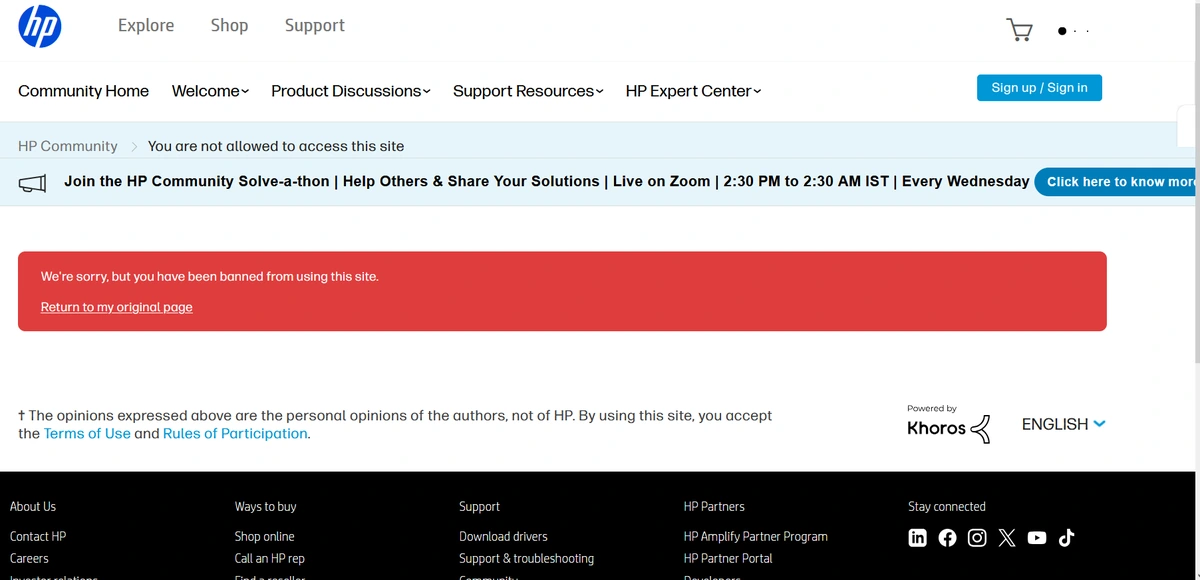Screen dimensions: 1200x580
Task: Open HP's Instagram page icon
Action: tap(977, 538)
